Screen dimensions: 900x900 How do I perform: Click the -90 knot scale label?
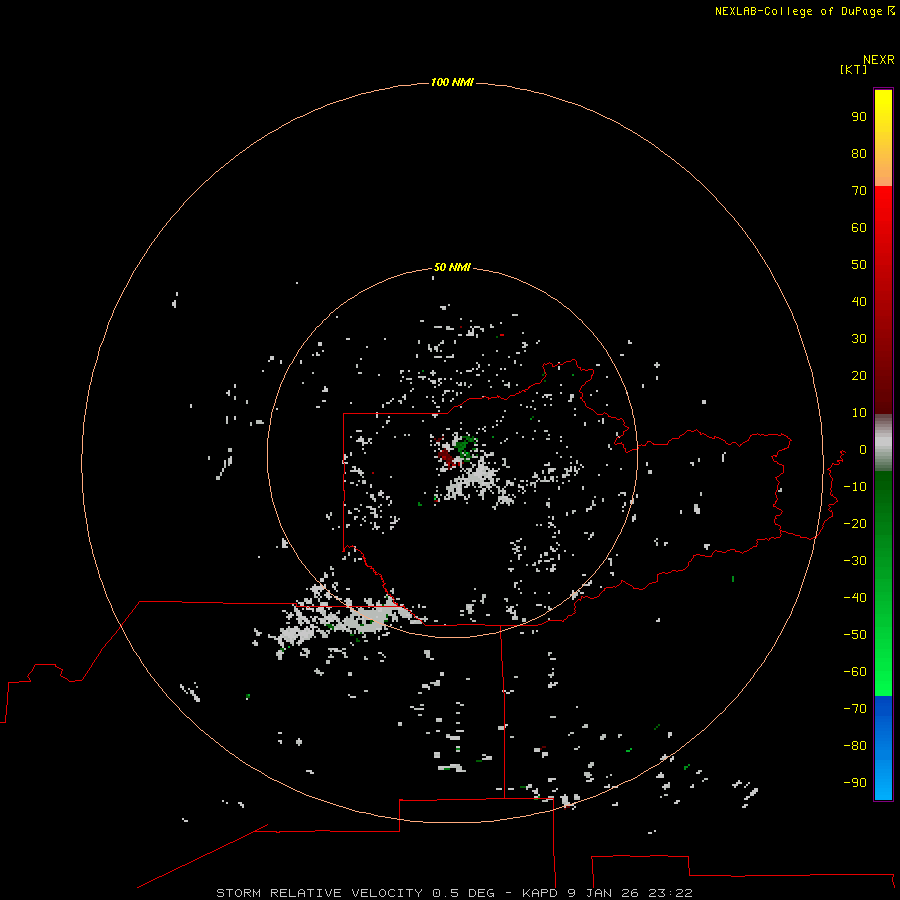click(x=855, y=783)
